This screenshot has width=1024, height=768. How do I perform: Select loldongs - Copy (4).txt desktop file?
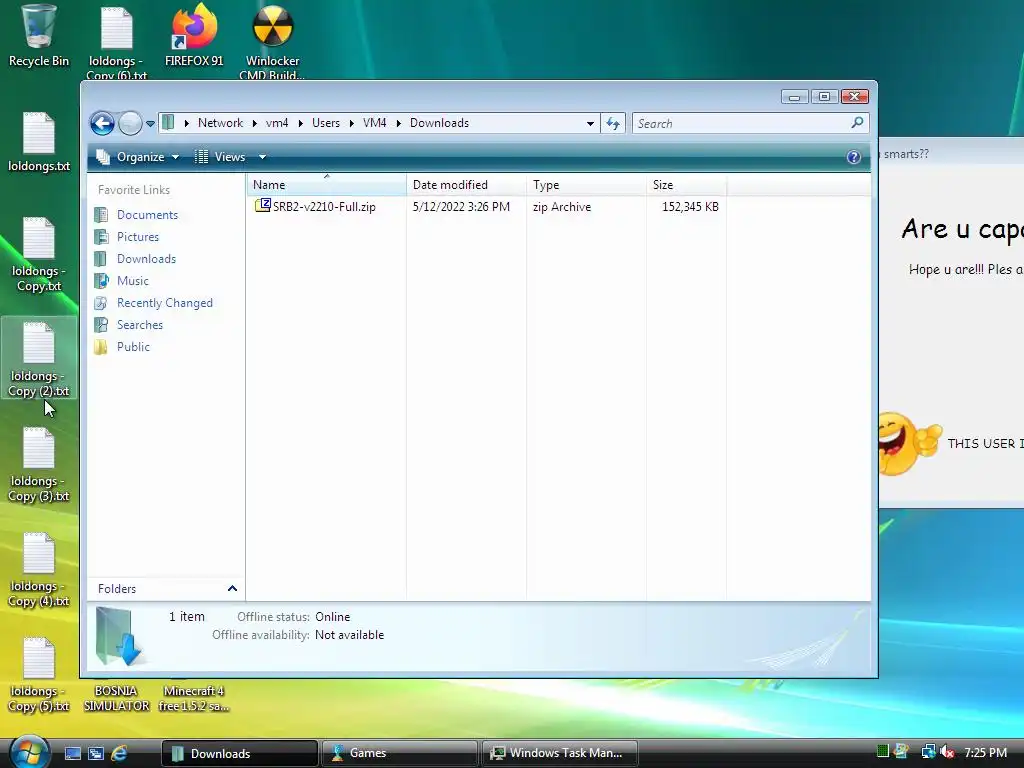point(39,569)
